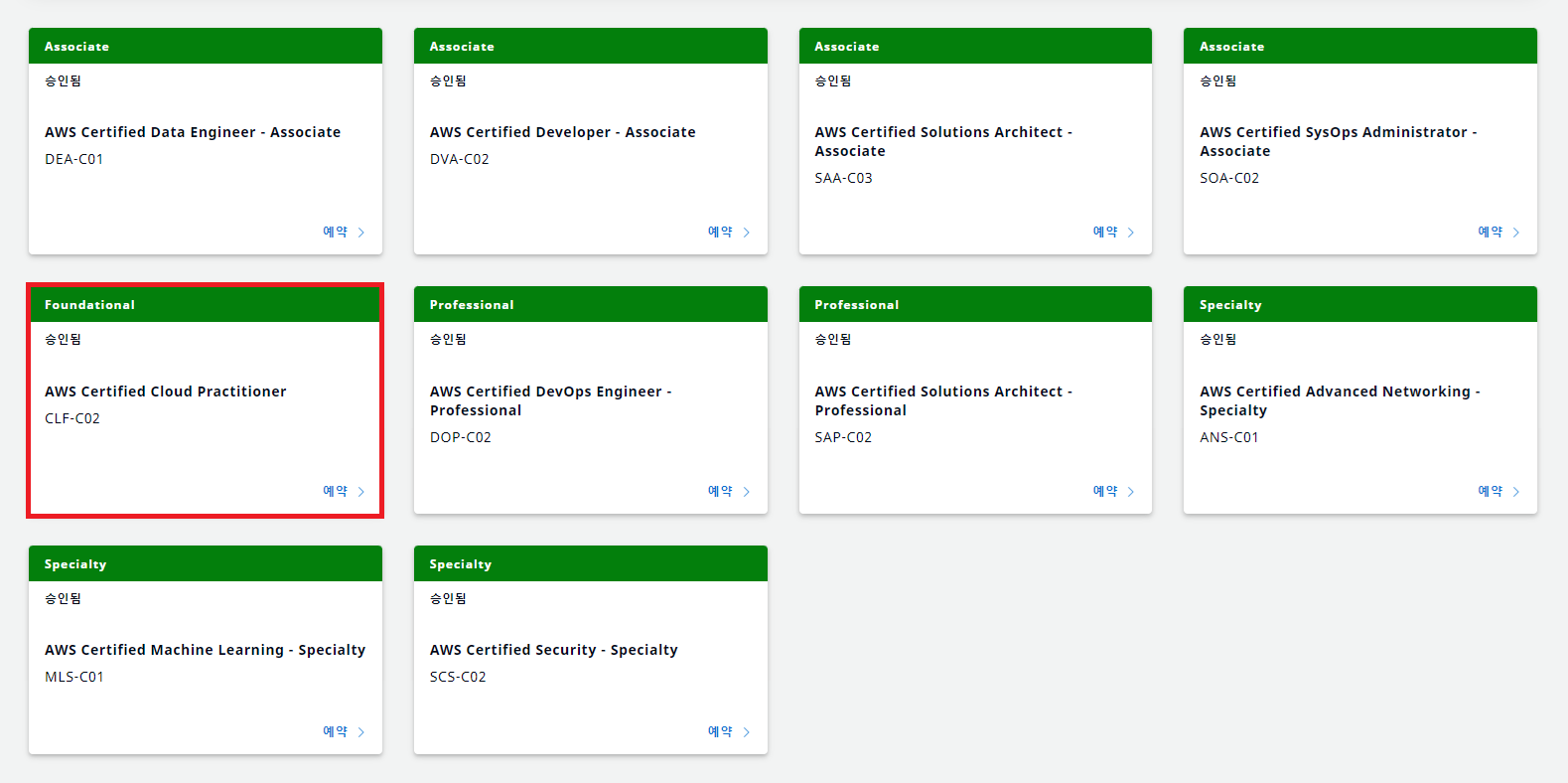Click 예약 link for Cloud Practitioner
1568x783 pixels.
336,491
